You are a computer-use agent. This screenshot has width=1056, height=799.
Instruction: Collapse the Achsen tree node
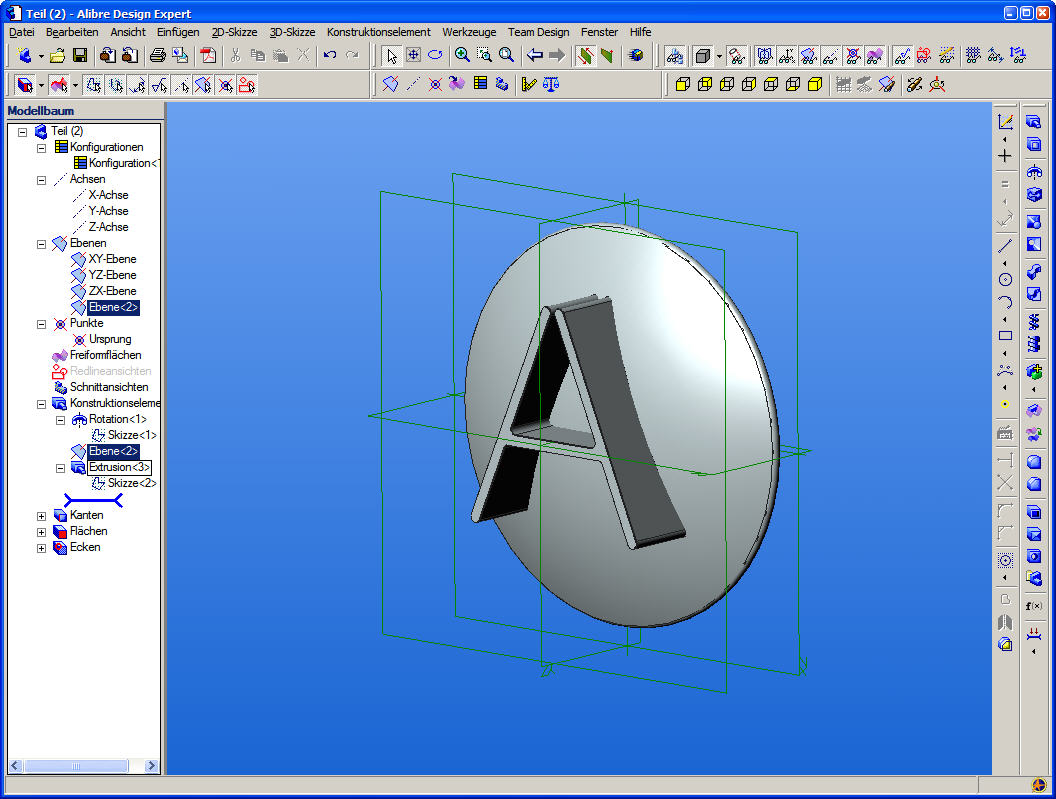41,180
